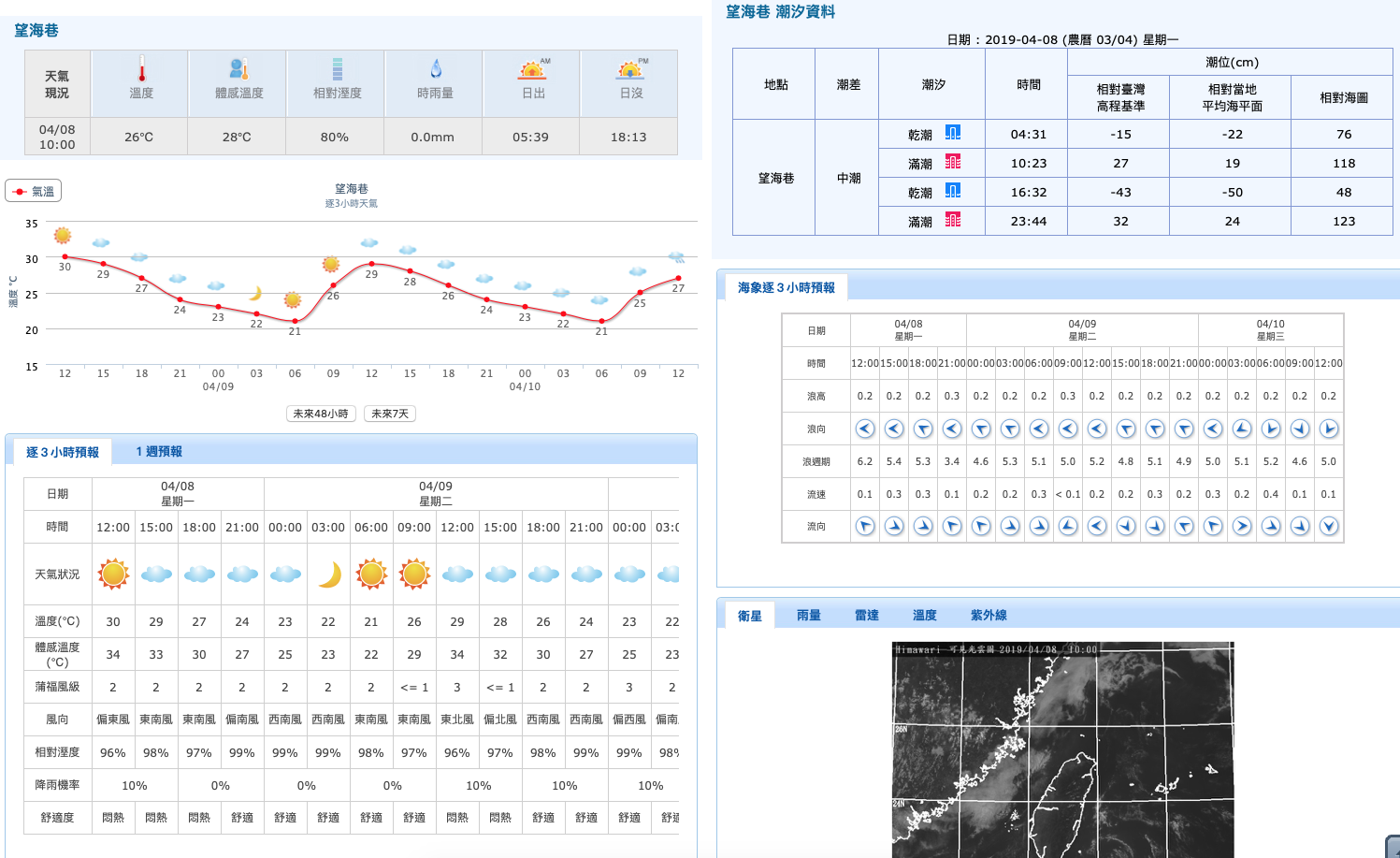Click the 118 sea chart value

[x=1344, y=163]
